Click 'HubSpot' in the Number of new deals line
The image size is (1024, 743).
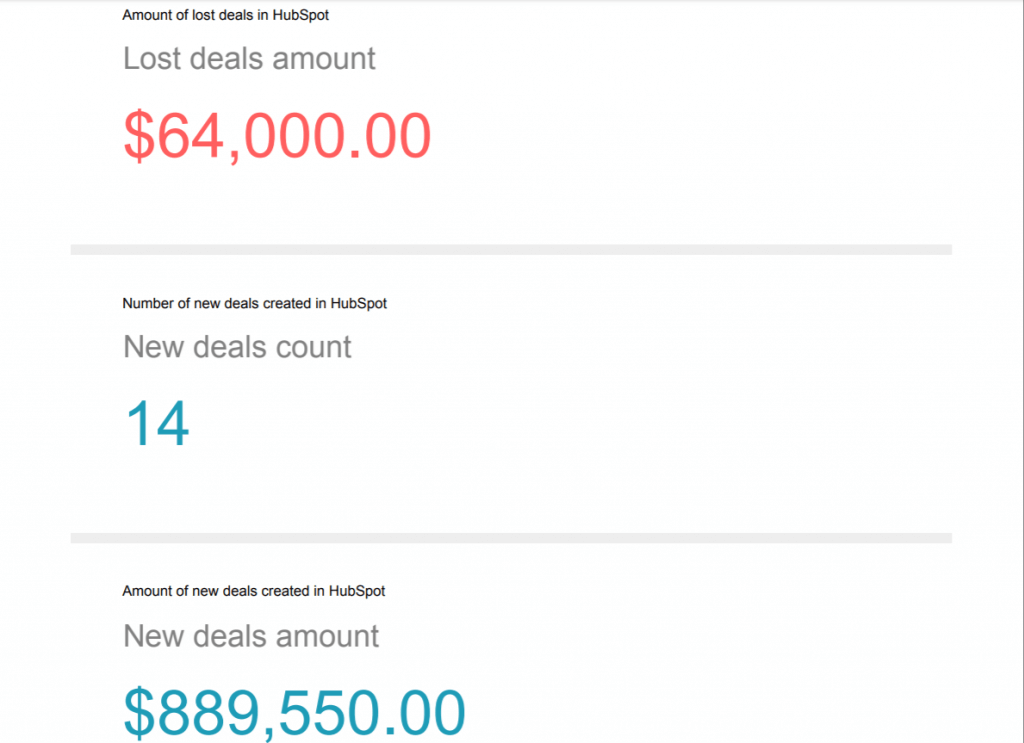click(359, 304)
